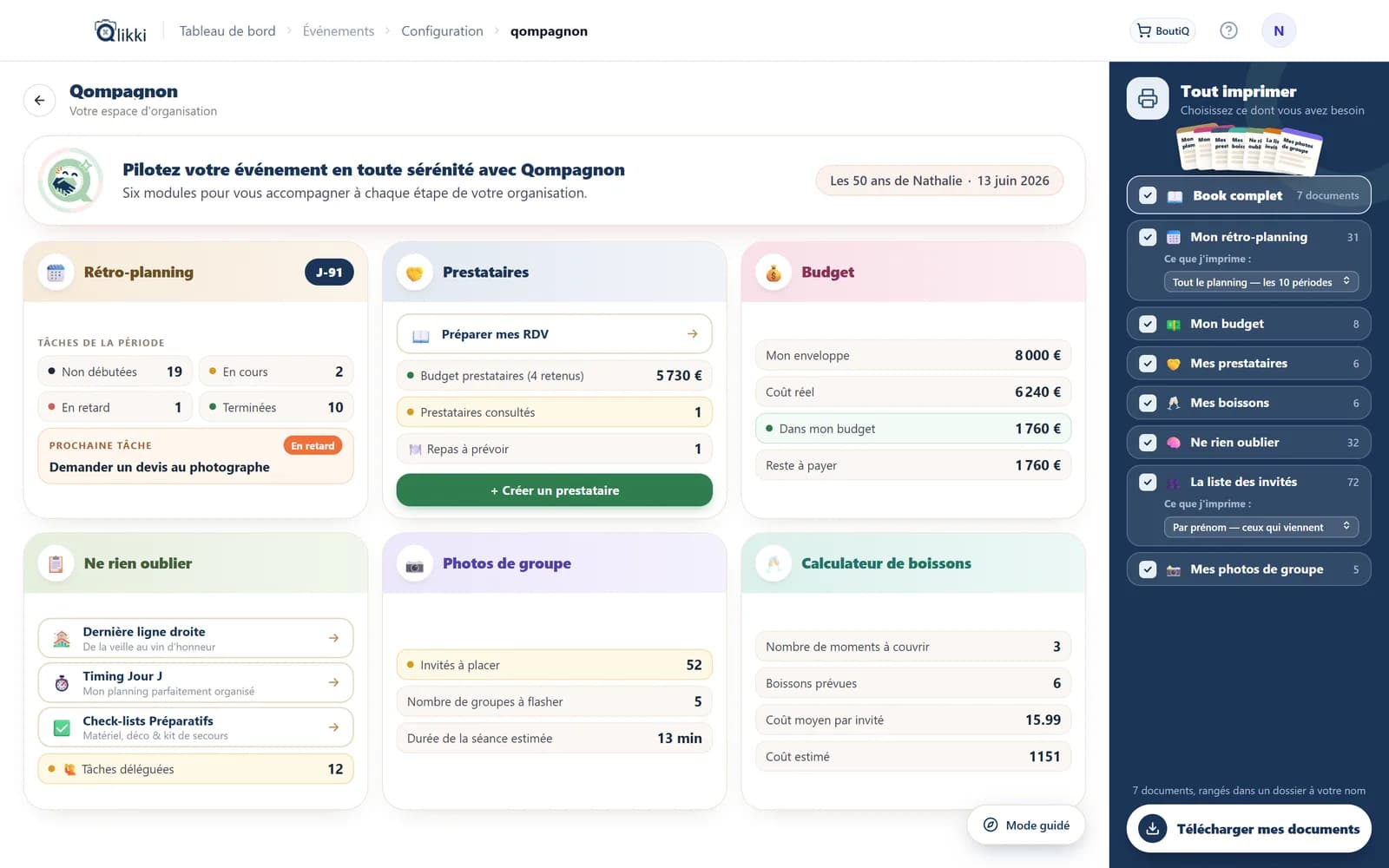Click Créer un prestataire button
The width and height of the screenshot is (1389, 868).
pos(554,490)
